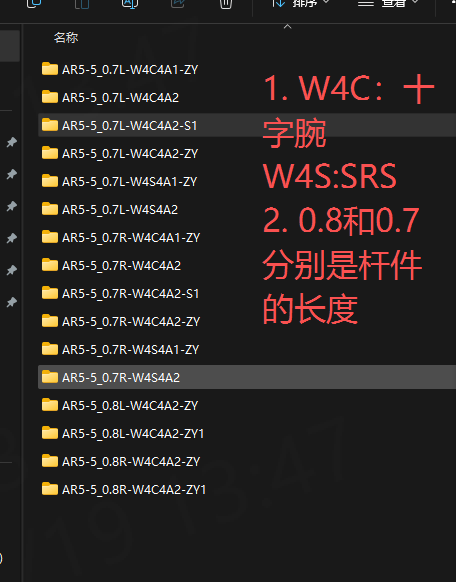Click the Share toolbar icon
The height and width of the screenshot is (582, 456).
[x=178, y=4]
